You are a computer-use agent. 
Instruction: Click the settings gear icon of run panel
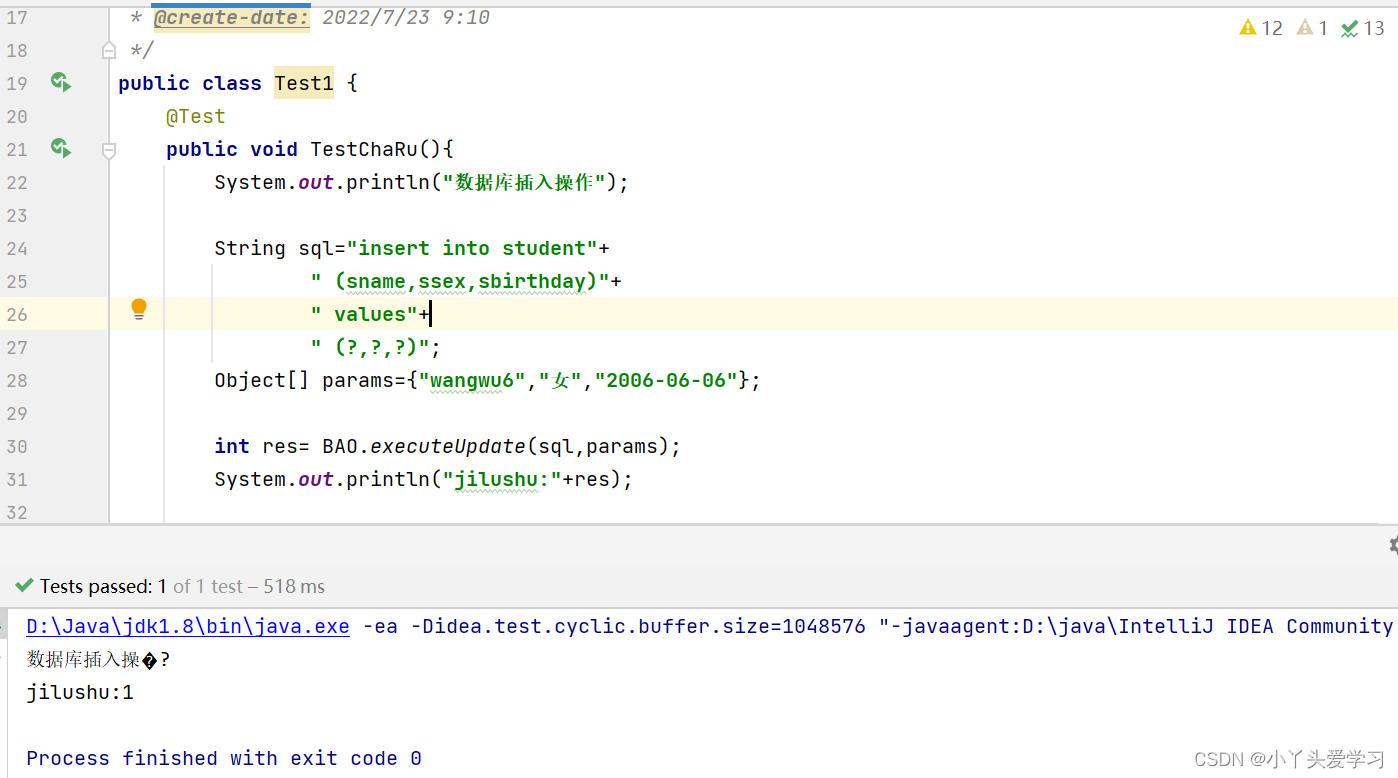tap(1392, 545)
